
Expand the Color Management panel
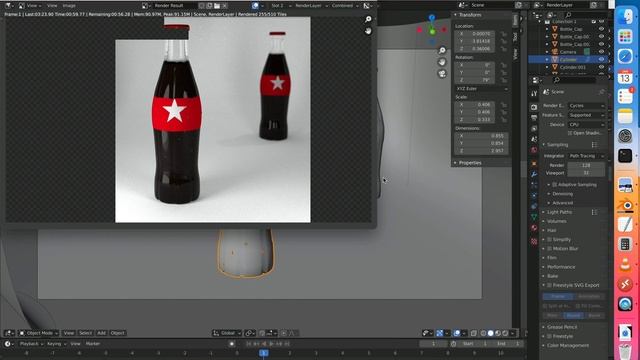567,345
